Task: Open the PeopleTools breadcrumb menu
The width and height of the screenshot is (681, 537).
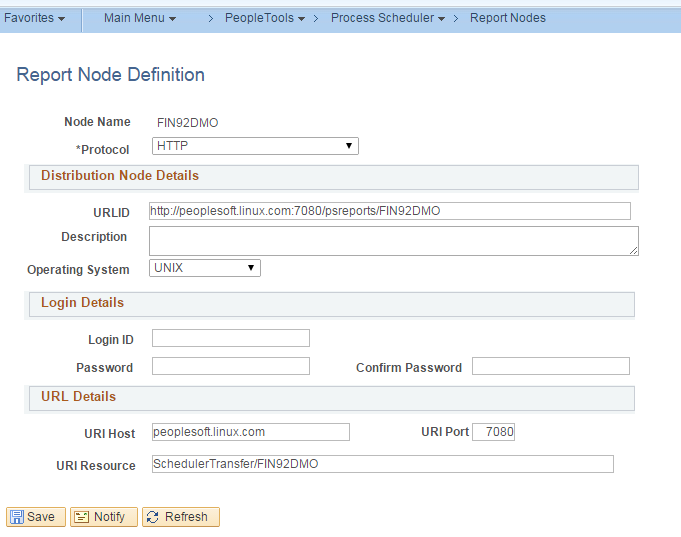Action: pyautogui.click(x=265, y=18)
